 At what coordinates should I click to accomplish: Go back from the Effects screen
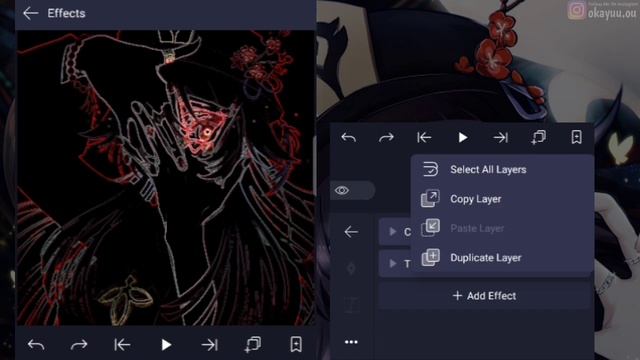coord(31,13)
